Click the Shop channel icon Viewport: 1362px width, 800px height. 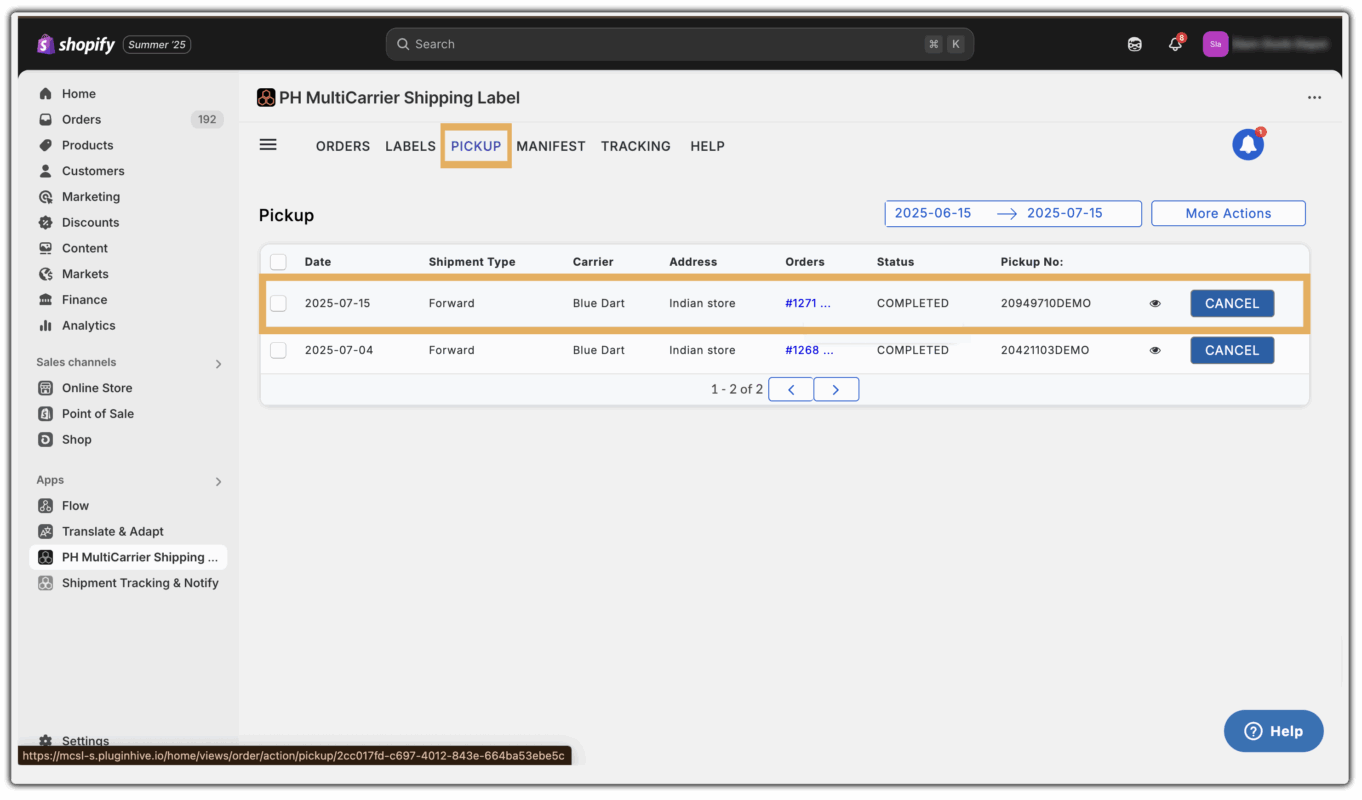click(x=45, y=439)
